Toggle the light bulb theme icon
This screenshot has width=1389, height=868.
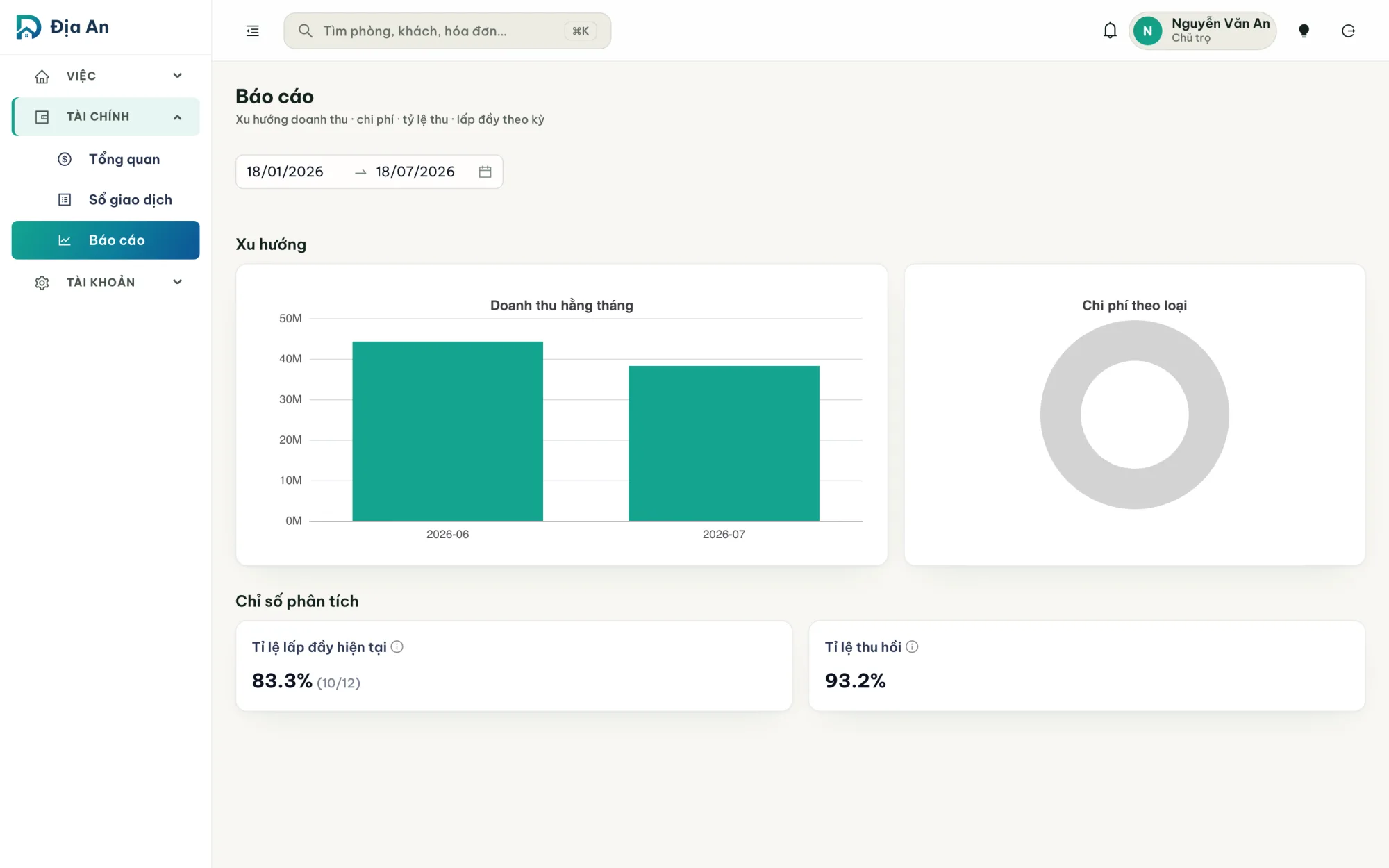[x=1304, y=31]
